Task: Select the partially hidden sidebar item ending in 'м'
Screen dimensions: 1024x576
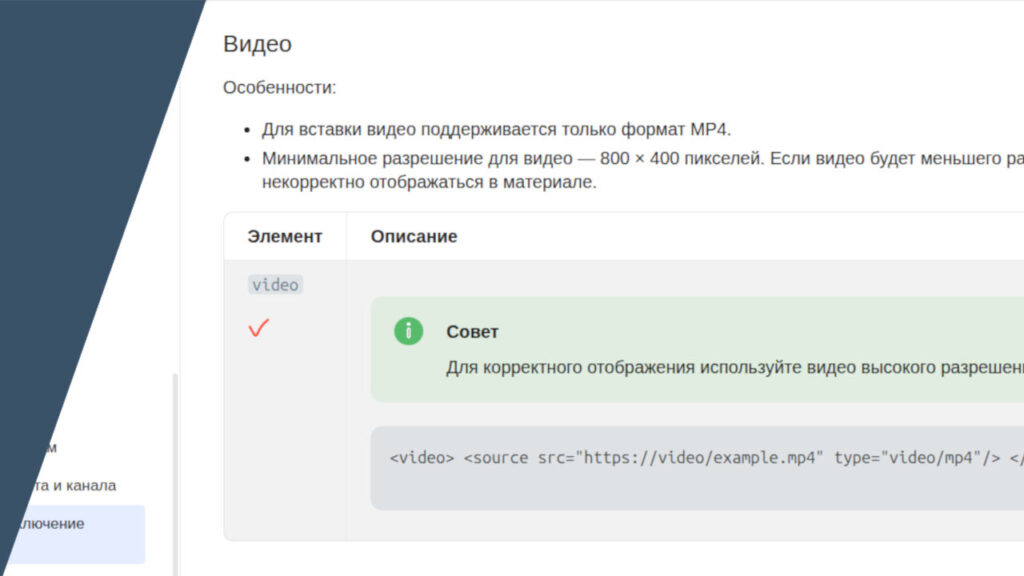Action: (x=50, y=448)
